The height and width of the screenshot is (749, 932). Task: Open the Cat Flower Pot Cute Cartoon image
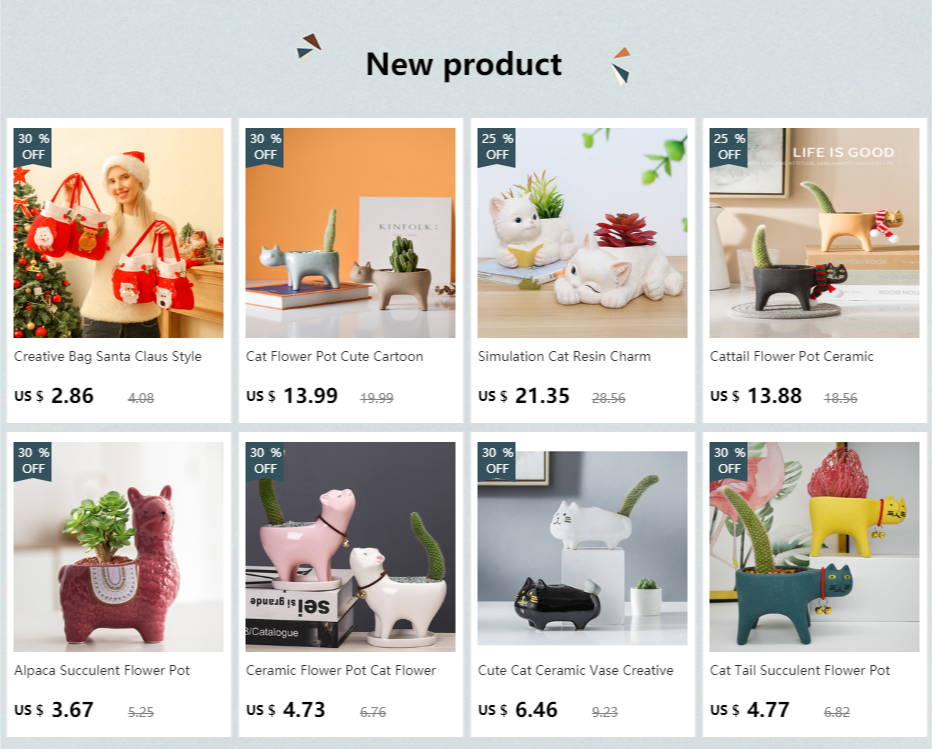[350, 232]
